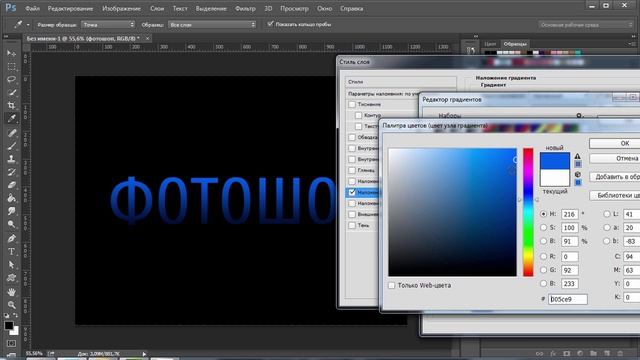
Task: Select the Eraser tool
Action: click(11, 185)
